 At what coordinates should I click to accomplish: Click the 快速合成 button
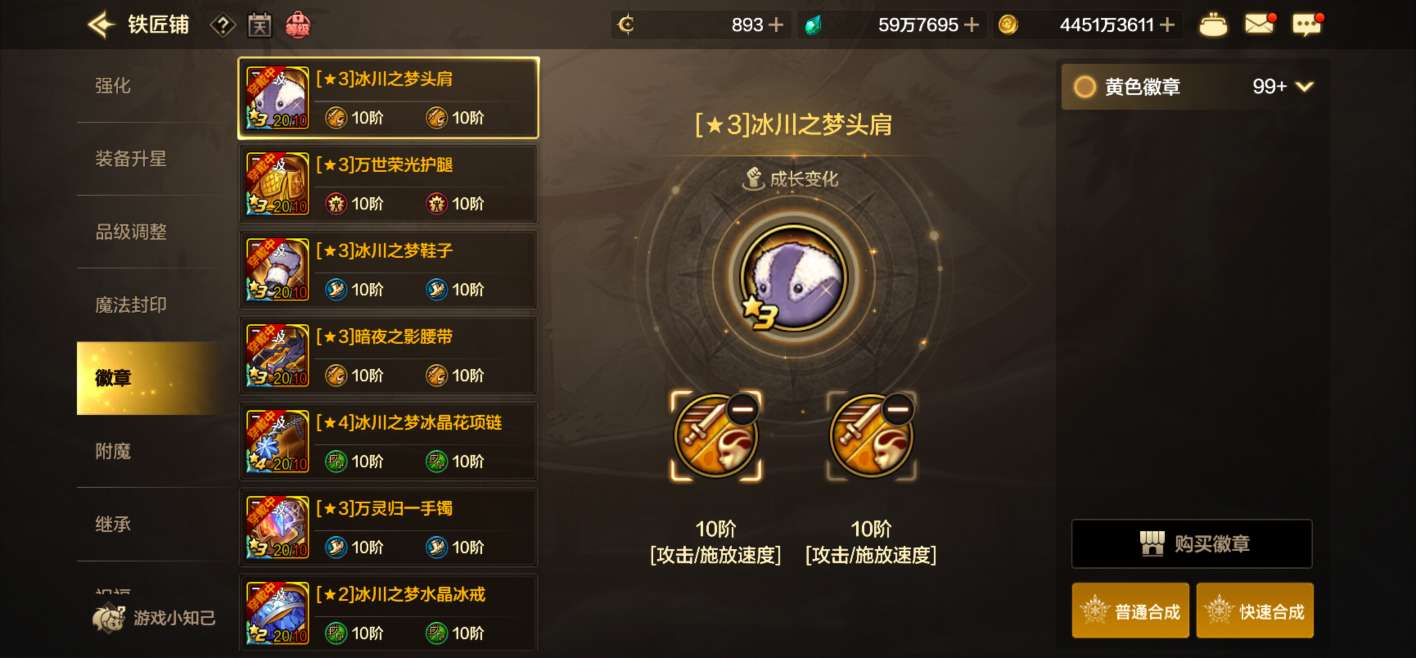(1255, 611)
